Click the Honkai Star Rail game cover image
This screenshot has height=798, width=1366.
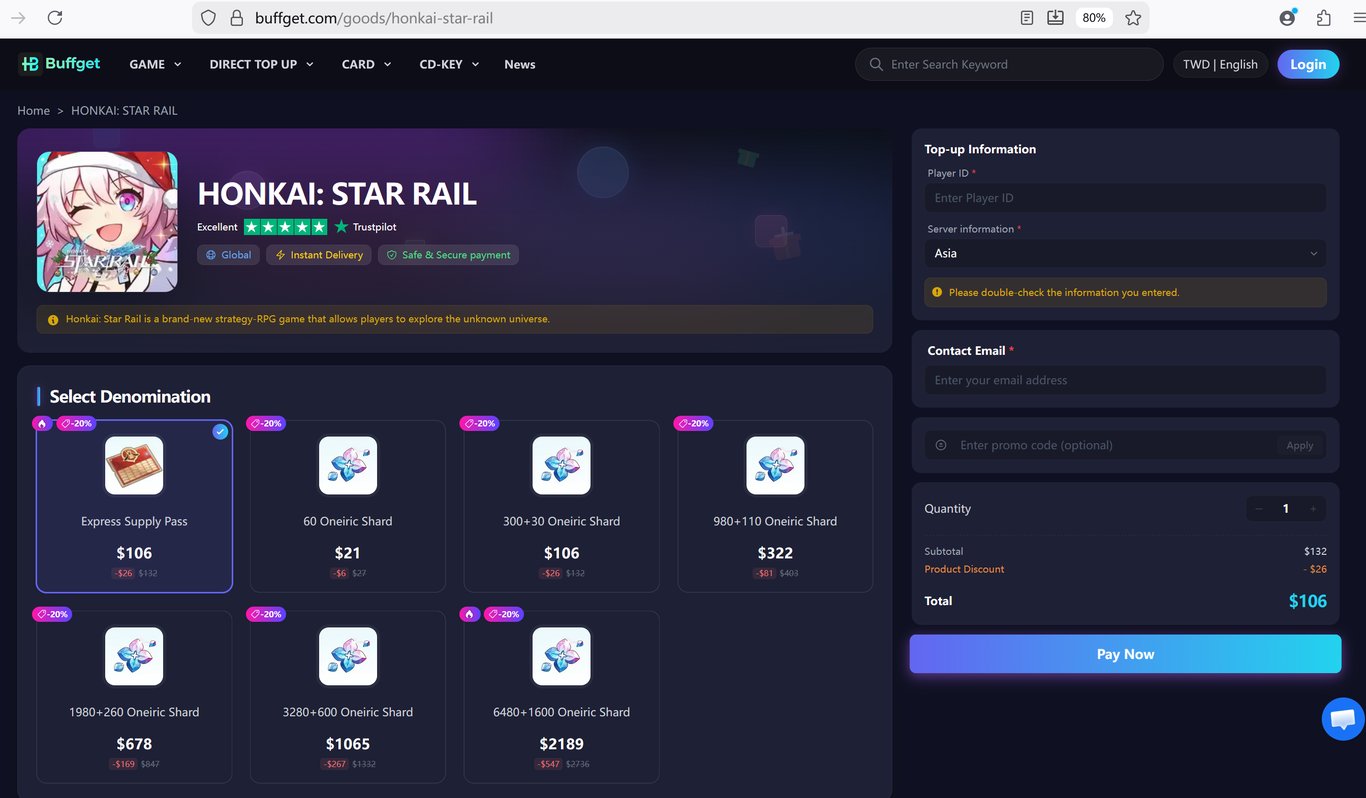pos(107,222)
